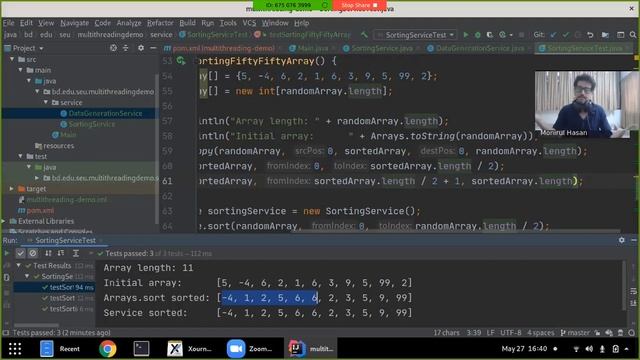Select pom.xml in the project tree
The height and width of the screenshot is (360, 640).
coord(40,211)
